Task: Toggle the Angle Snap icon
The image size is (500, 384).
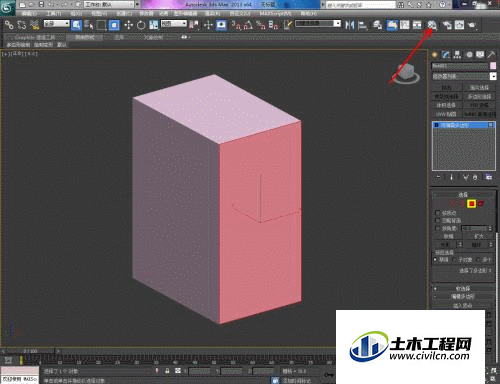Action: tap(248, 25)
